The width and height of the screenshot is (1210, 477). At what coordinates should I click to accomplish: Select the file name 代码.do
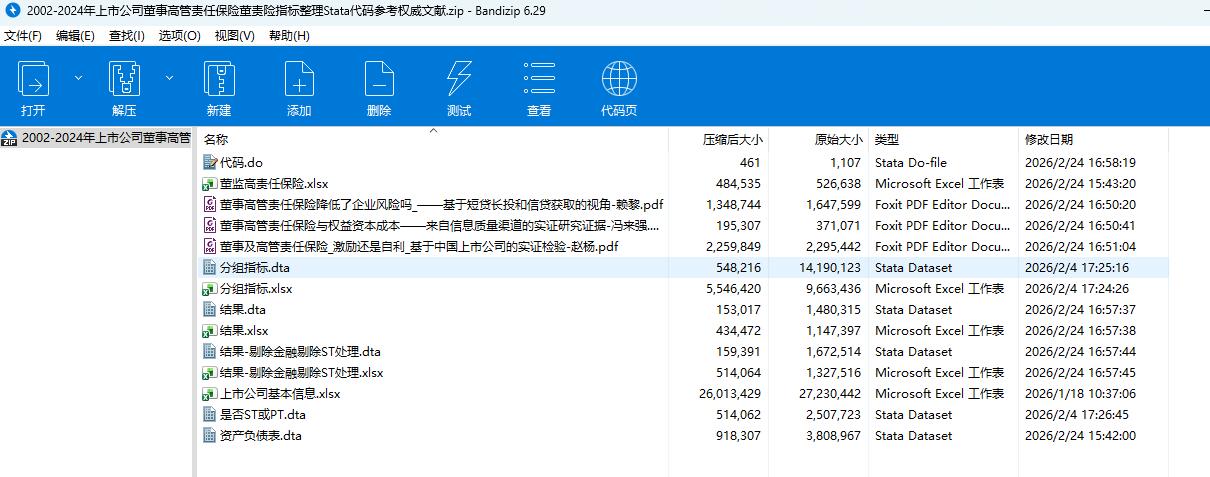coord(241,162)
